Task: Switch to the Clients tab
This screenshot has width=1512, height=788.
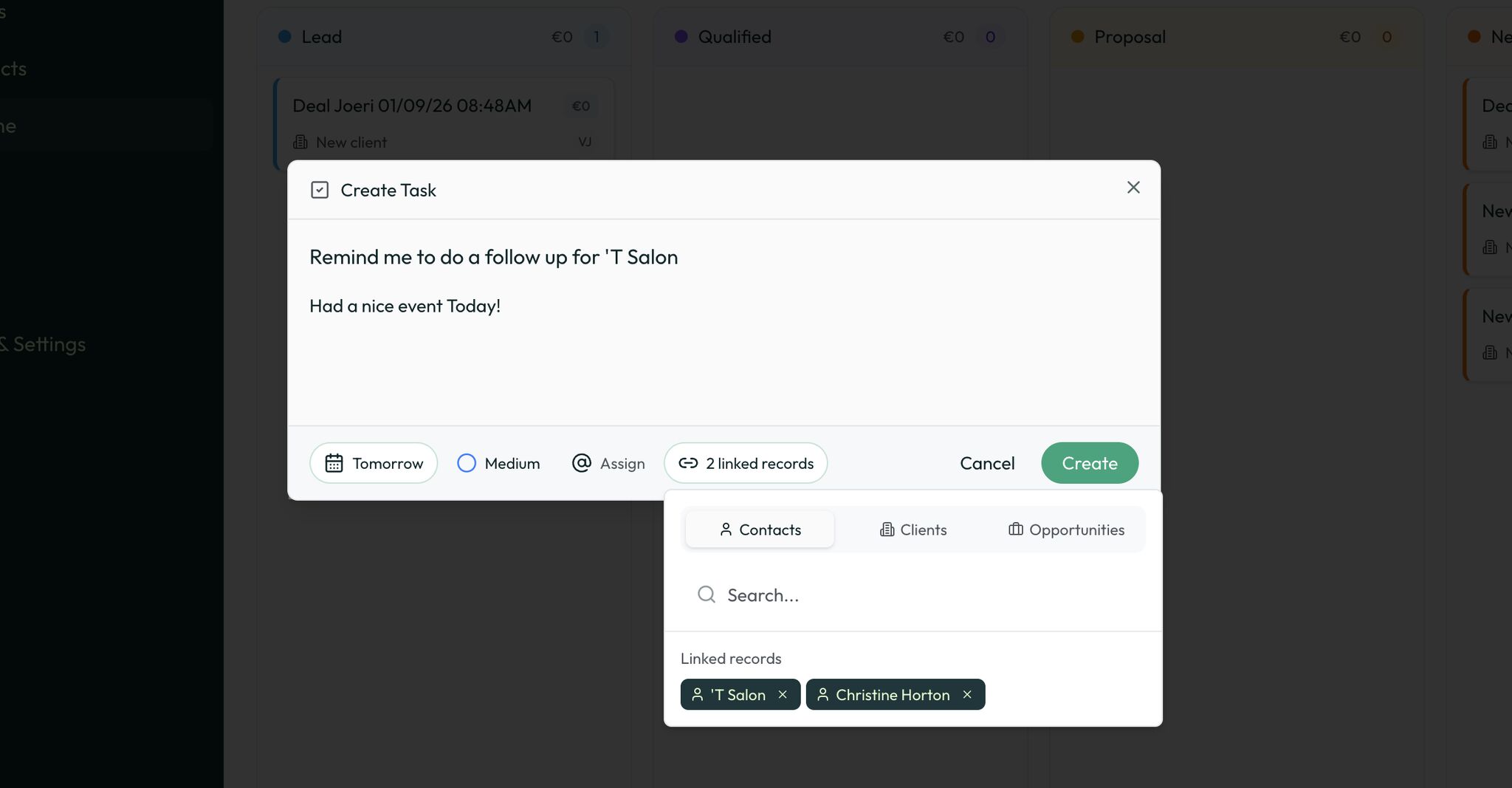Action: click(x=913, y=530)
